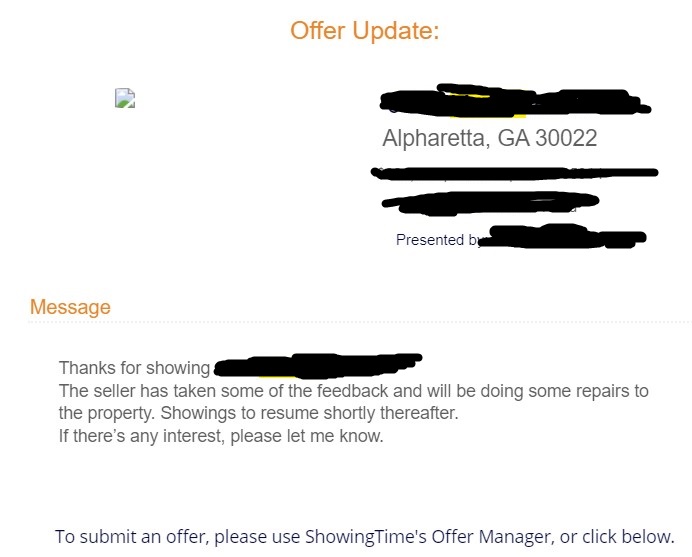The width and height of the screenshot is (692, 557).
Task: Click the shorter redacted line above Presented by
Action: pos(490,202)
